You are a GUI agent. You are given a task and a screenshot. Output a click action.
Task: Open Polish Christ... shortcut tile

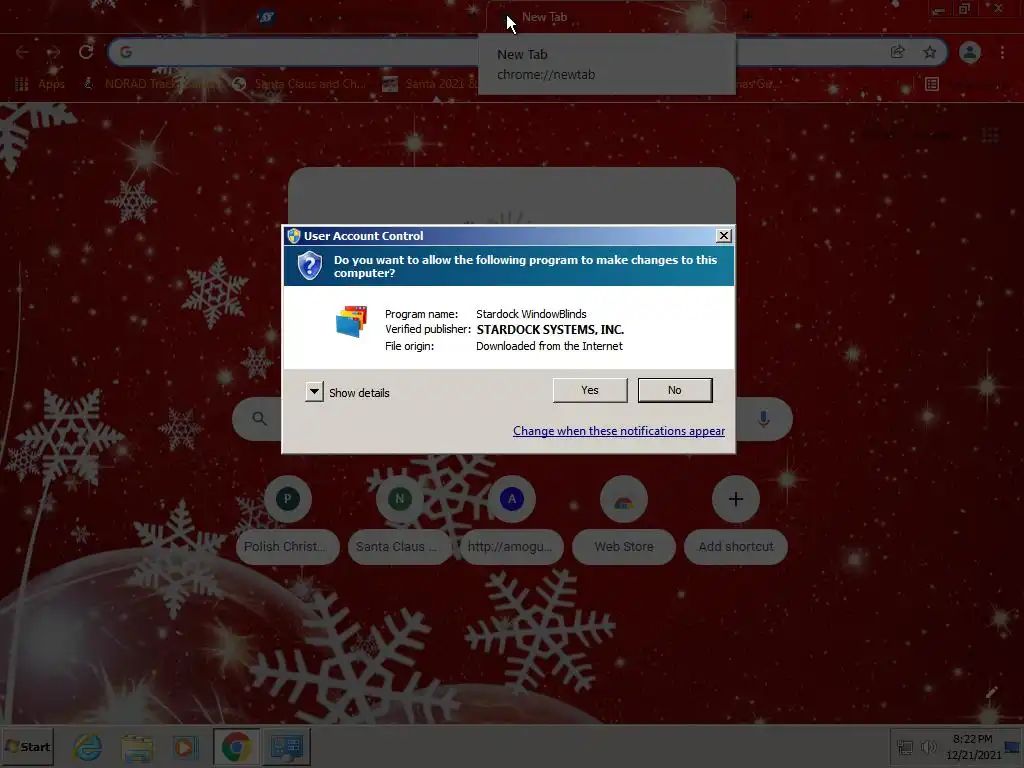point(287,522)
